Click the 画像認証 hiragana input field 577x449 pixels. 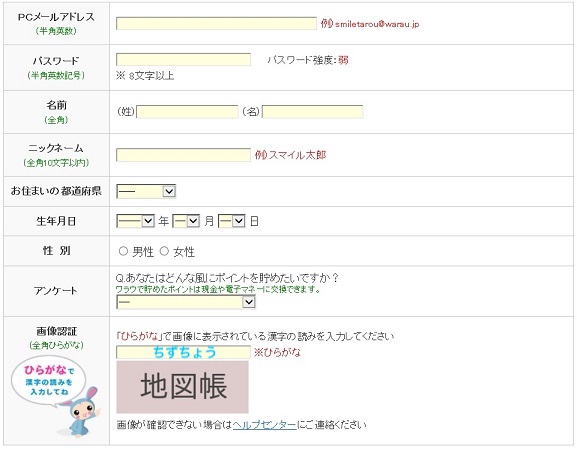point(183,352)
